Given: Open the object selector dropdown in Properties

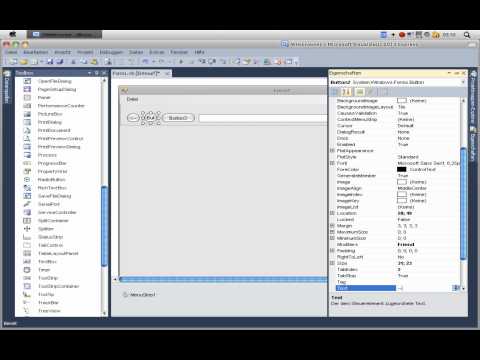Looking at the screenshot, I should coord(463,82).
